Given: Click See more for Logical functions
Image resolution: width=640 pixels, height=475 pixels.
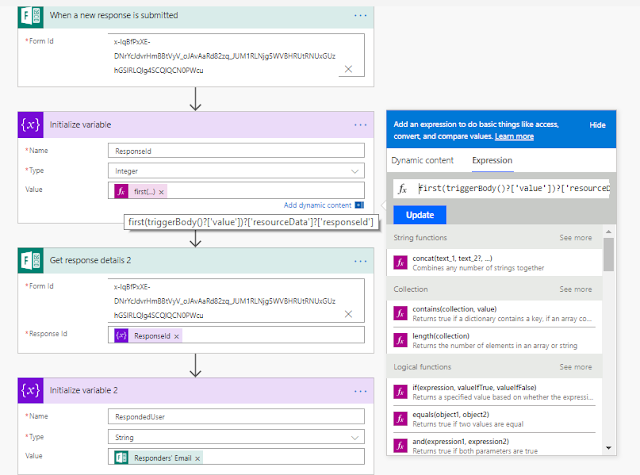Looking at the screenshot, I should (x=576, y=367).
